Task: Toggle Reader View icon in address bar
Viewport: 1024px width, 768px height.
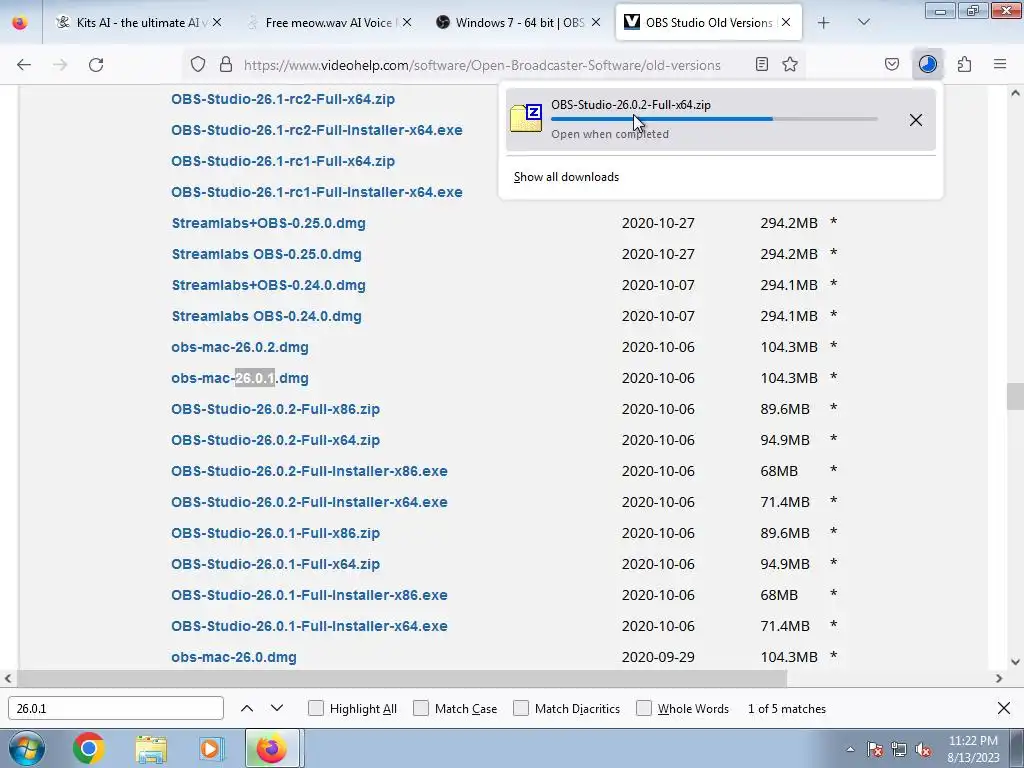Action: coord(761,65)
